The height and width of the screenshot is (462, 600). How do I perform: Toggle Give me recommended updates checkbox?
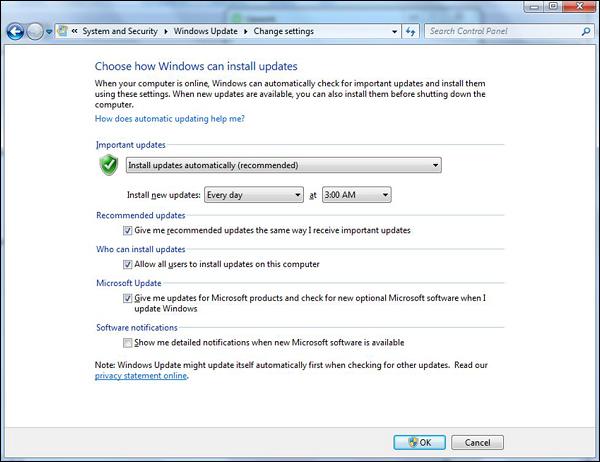127,231
